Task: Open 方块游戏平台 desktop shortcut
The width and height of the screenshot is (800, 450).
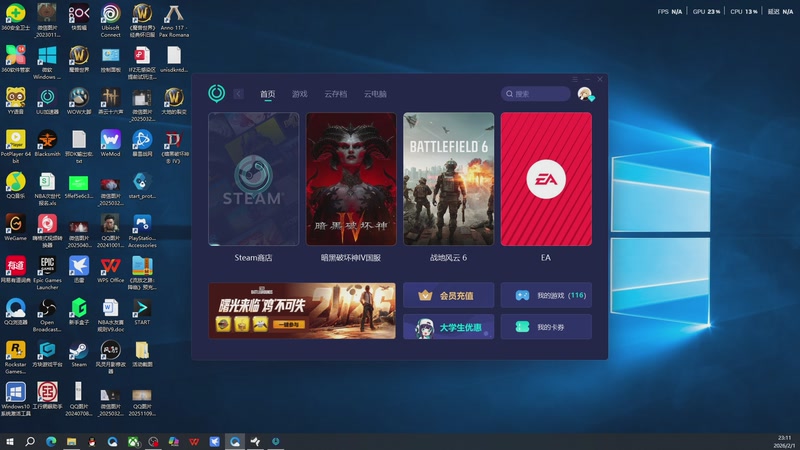Action: (47, 354)
